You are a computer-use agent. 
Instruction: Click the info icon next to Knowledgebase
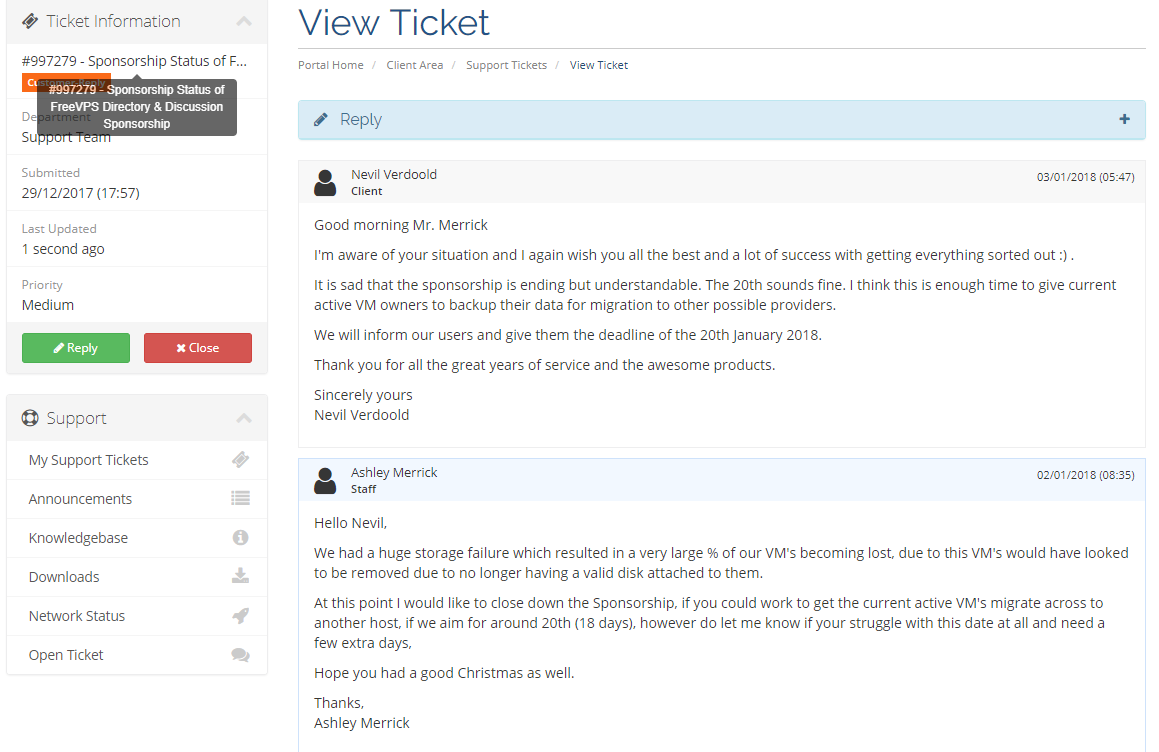[x=240, y=538]
